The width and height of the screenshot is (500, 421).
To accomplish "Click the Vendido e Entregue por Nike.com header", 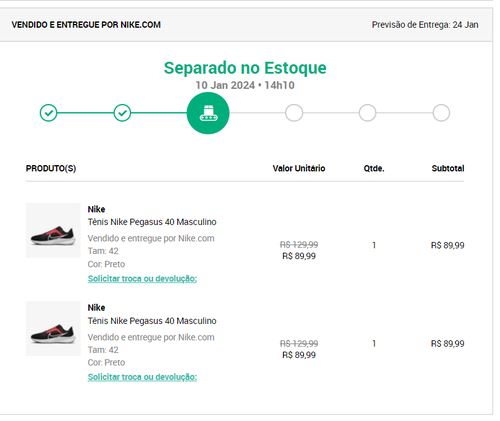I will 86,25.
